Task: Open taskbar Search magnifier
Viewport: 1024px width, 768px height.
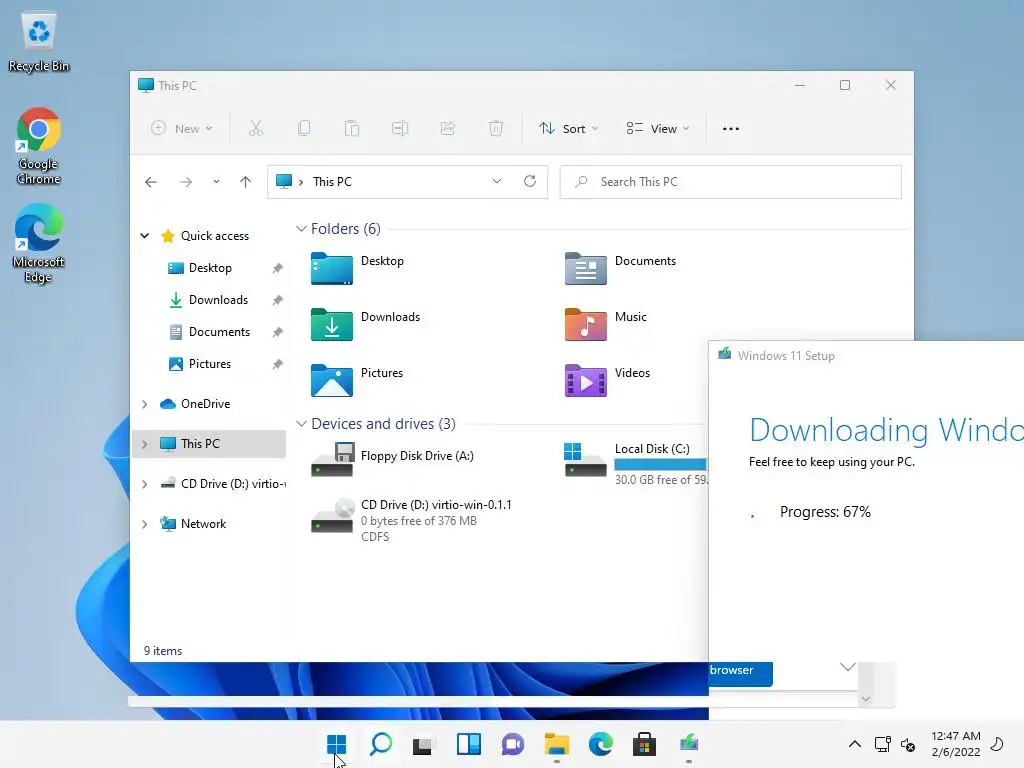Action: click(x=381, y=744)
